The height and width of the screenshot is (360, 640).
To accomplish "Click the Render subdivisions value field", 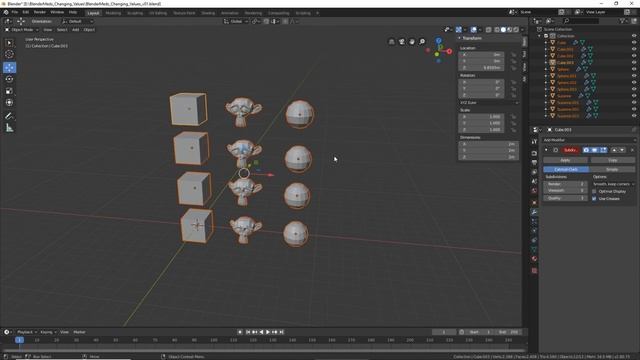I will (x=565, y=184).
